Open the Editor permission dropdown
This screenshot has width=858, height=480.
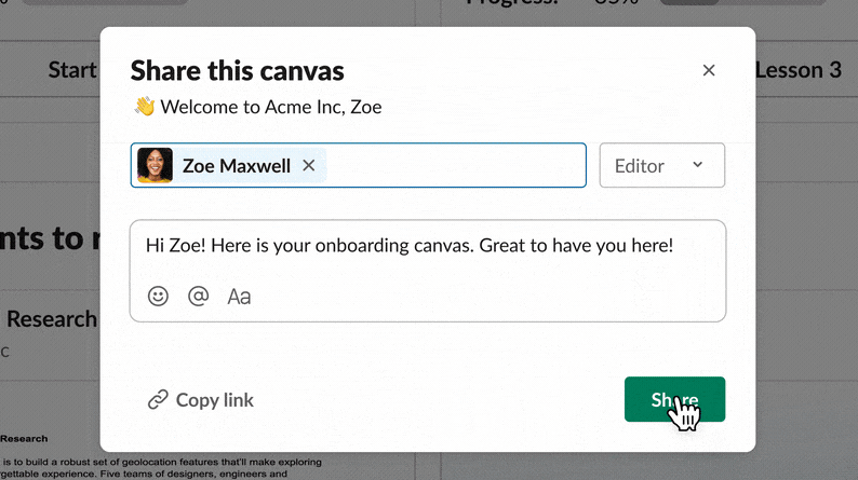click(661, 166)
